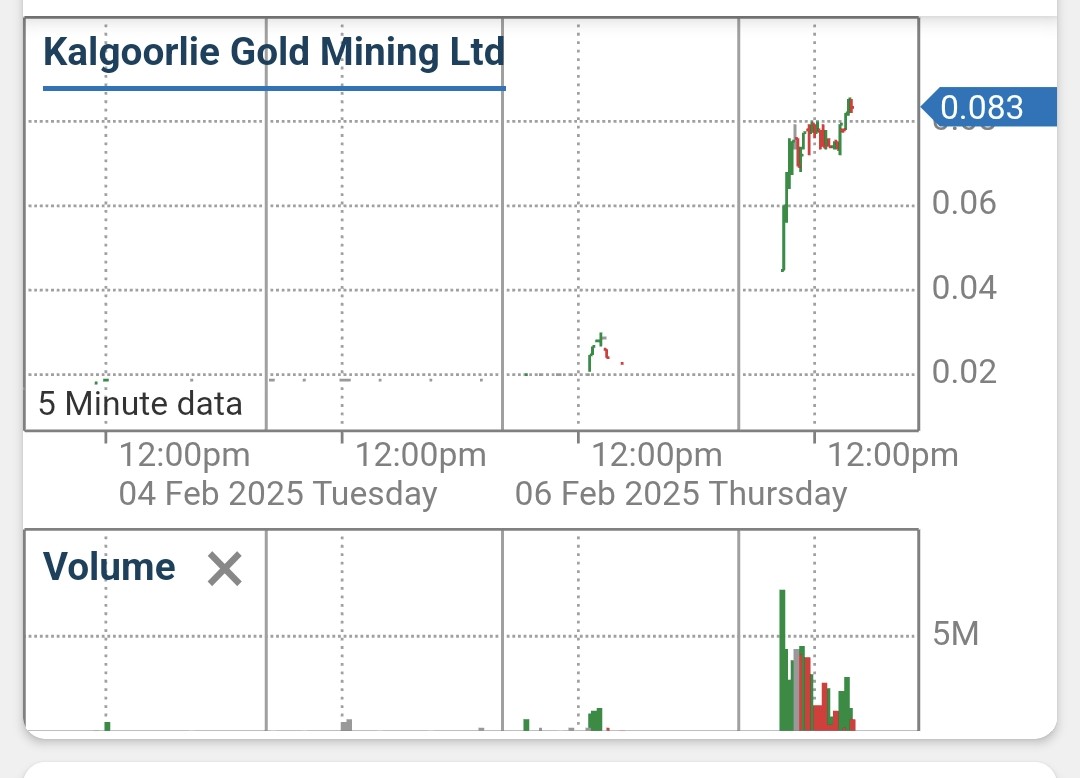1080x778 pixels.
Task: Expand the 04 Feb 2025 Tuesday date label
Action: [x=278, y=493]
